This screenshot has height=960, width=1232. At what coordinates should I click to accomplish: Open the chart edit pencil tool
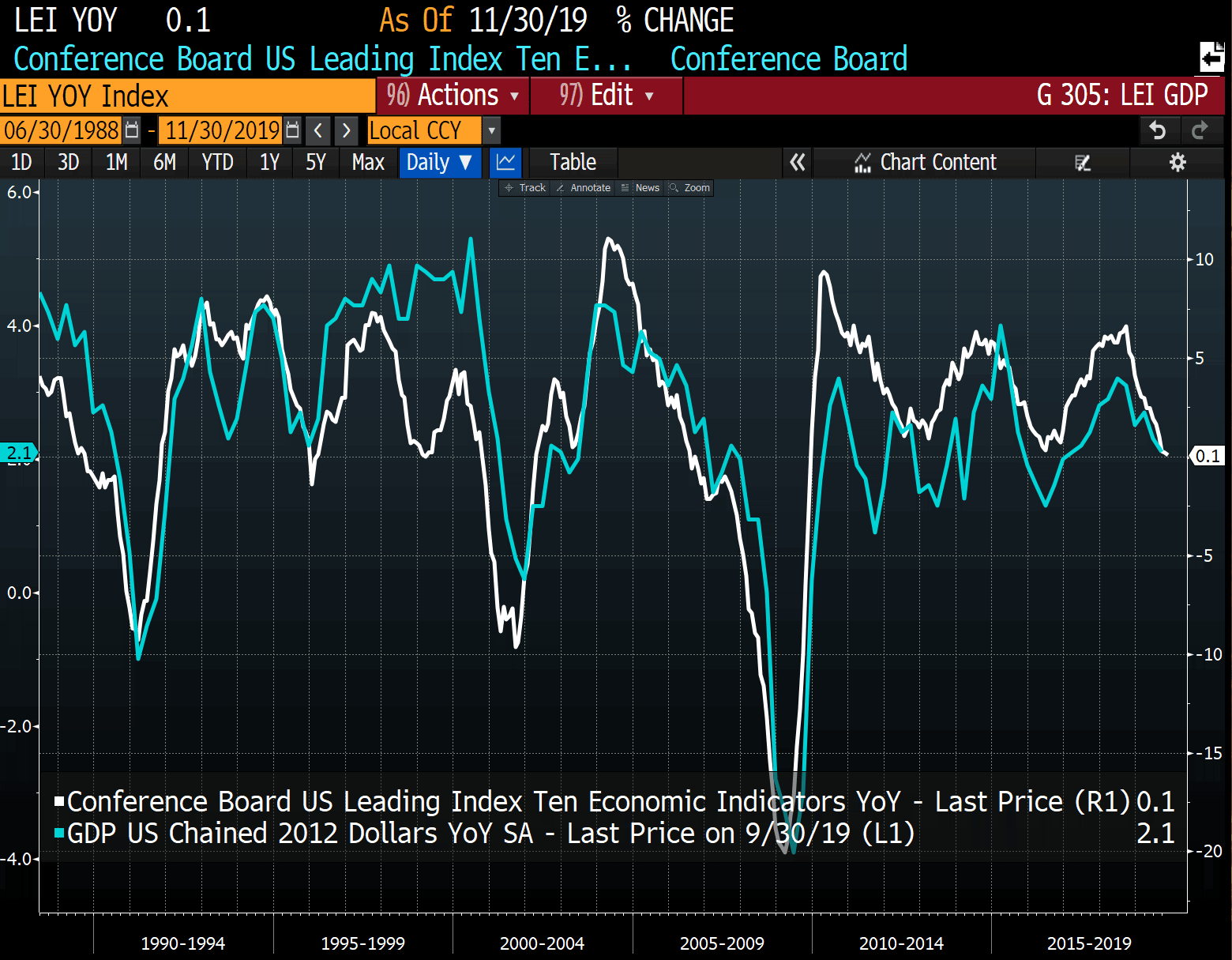click(x=1083, y=162)
